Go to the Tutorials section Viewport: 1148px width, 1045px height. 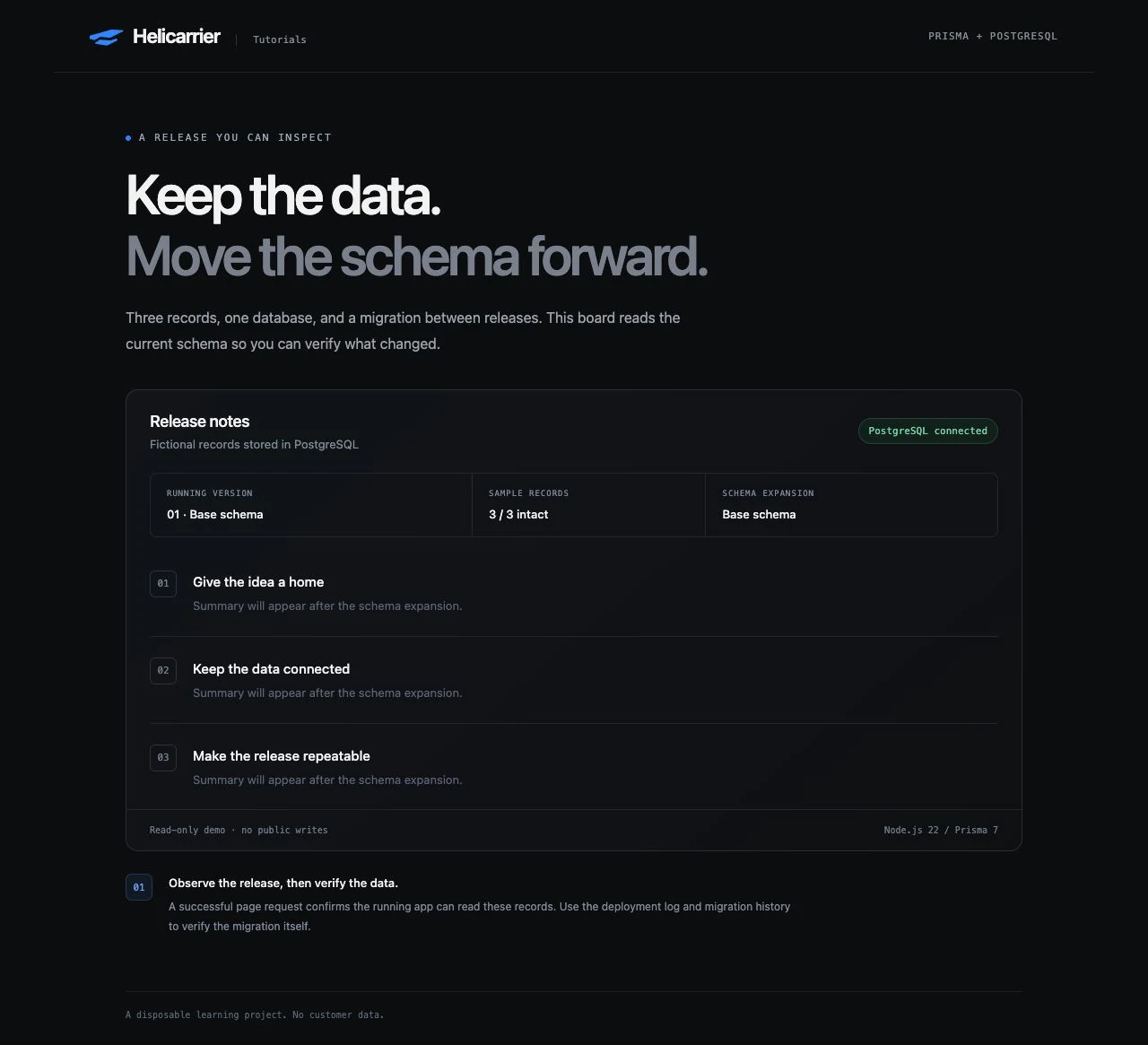pos(280,39)
